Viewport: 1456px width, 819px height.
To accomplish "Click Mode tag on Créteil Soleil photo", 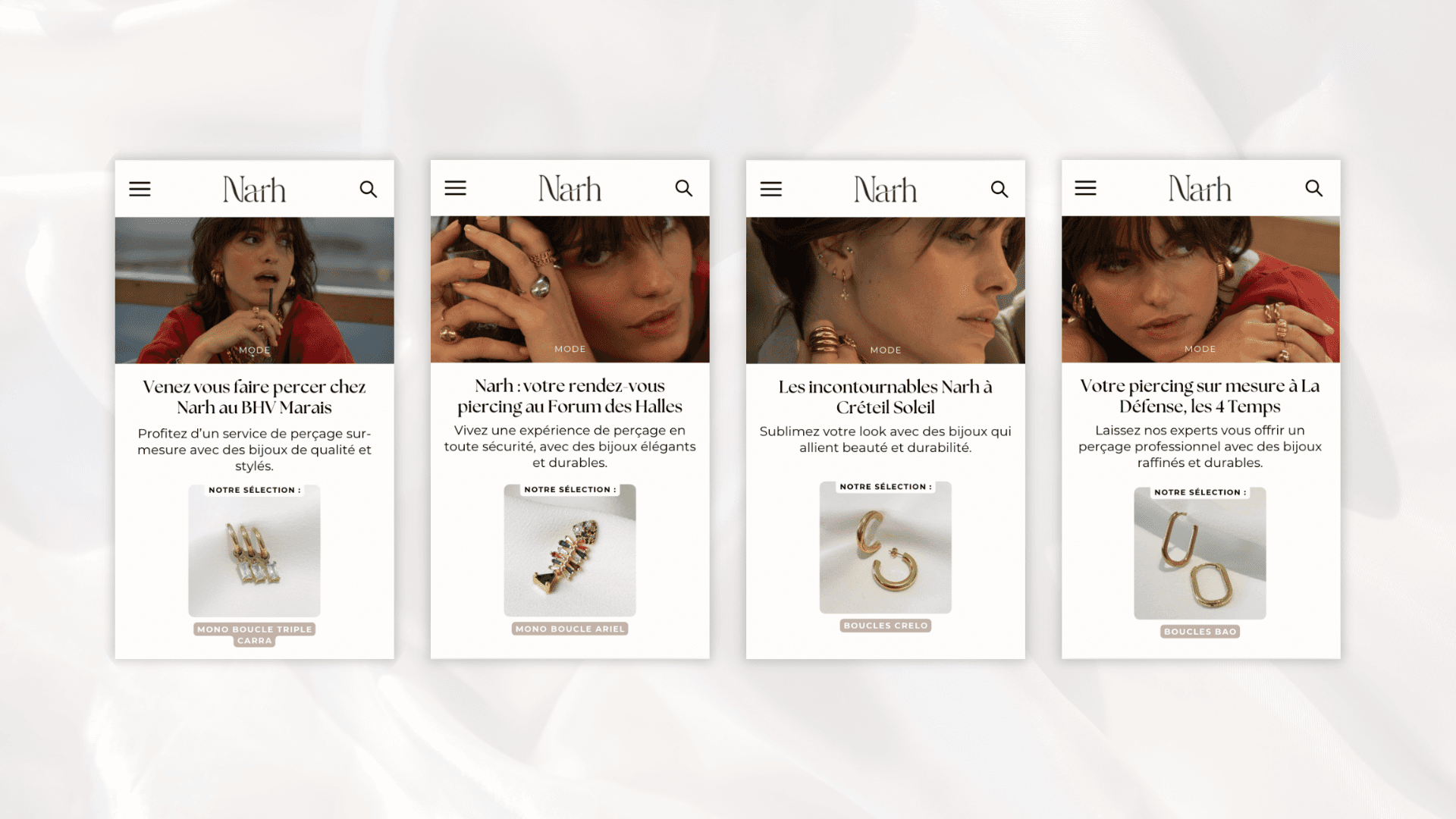I will click(x=886, y=350).
